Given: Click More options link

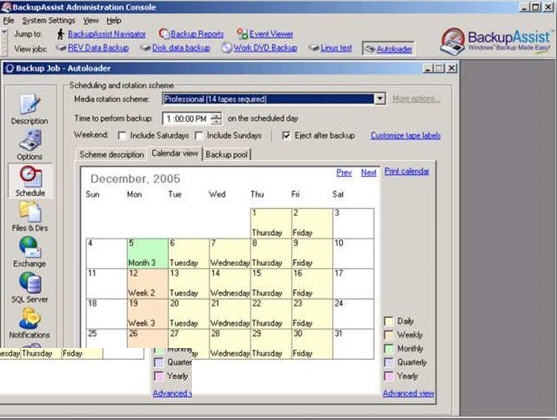Looking at the screenshot, I should (416, 99).
